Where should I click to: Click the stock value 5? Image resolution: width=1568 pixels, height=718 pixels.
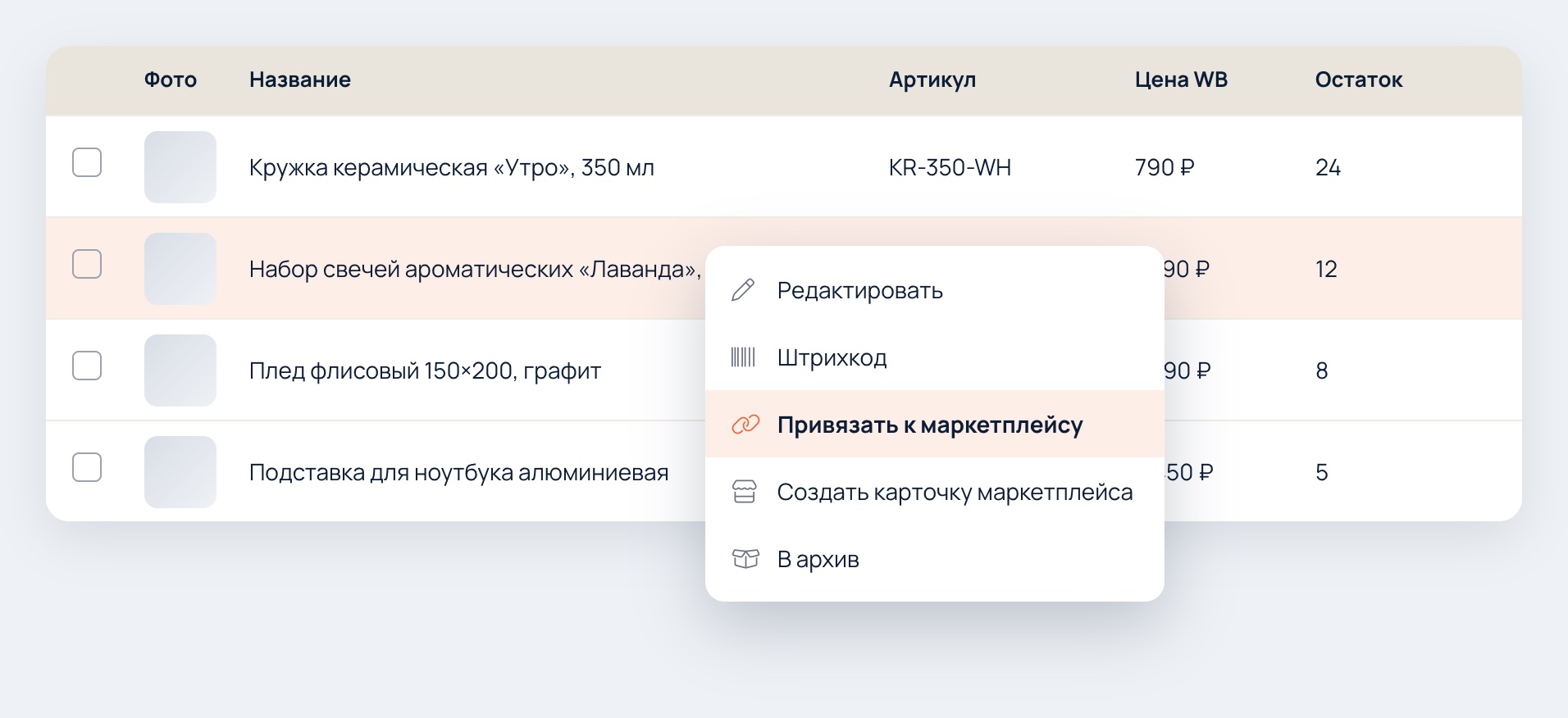pyautogui.click(x=1322, y=473)
